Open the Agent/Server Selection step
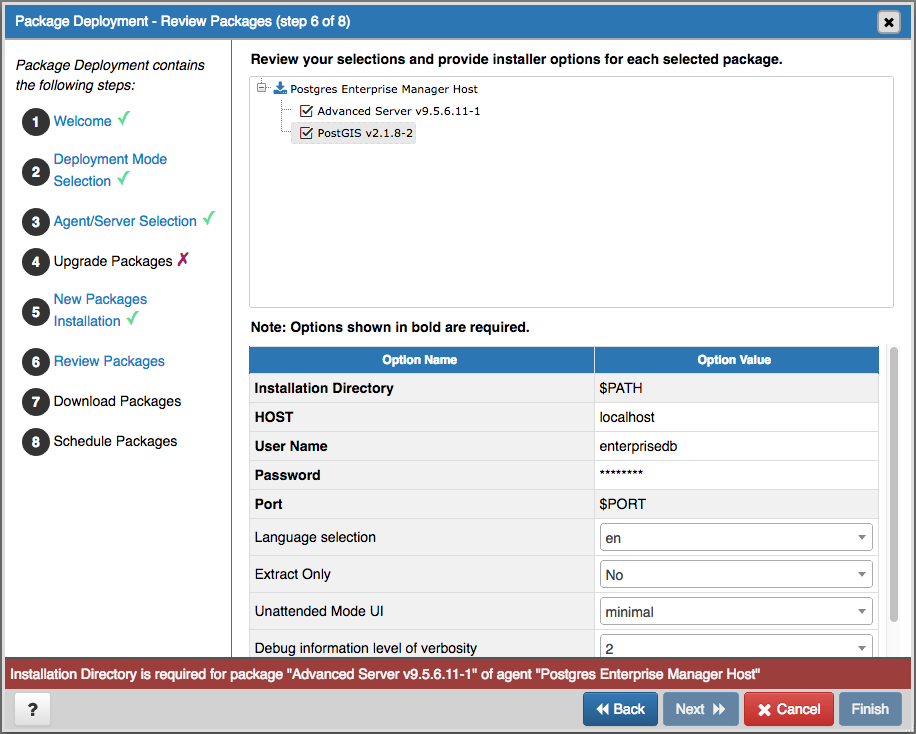This screenshot has width=916, height=734. 125,221
